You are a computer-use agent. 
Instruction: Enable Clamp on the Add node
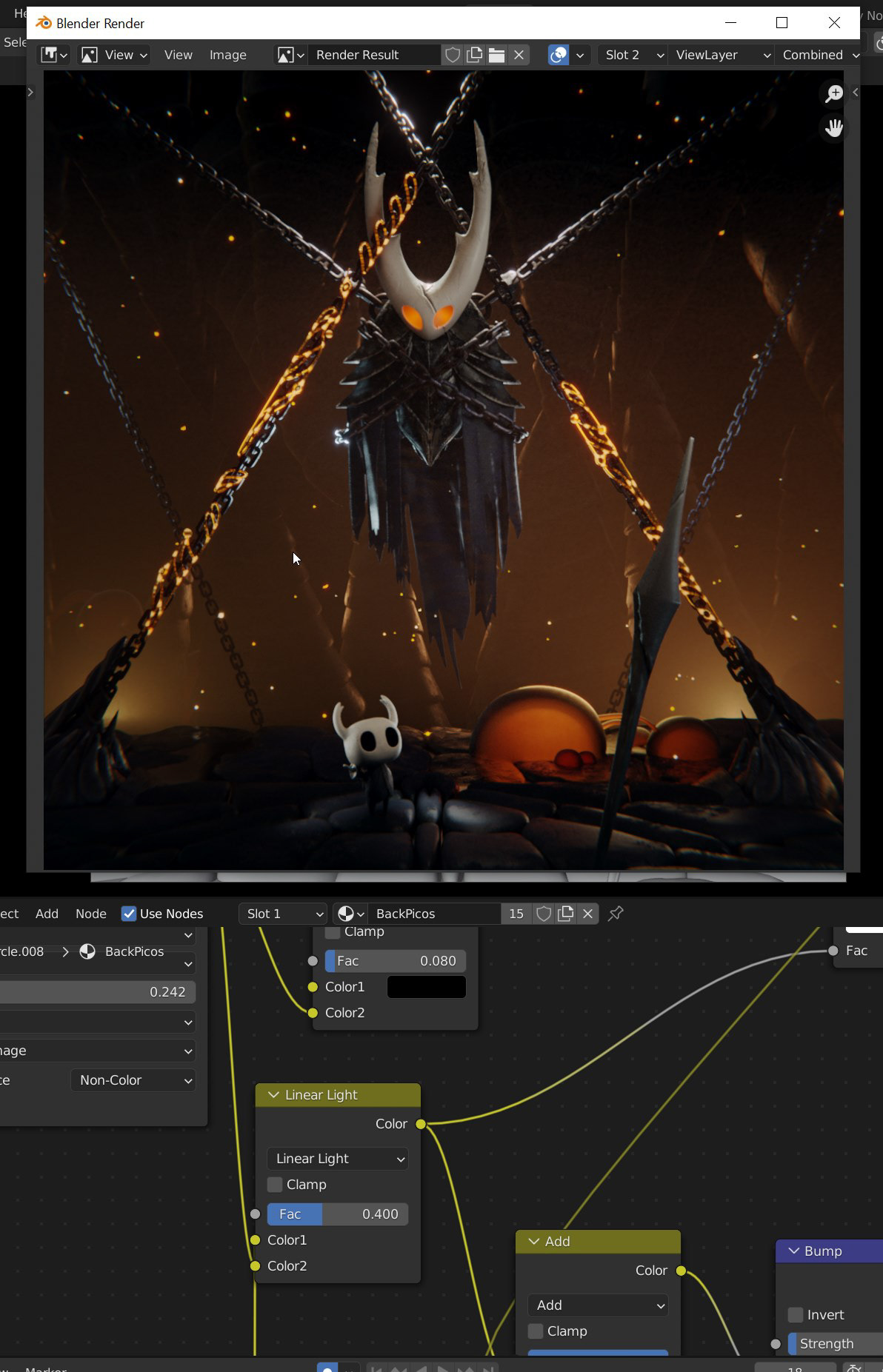pyautogui.click(x=536, y=1331)
